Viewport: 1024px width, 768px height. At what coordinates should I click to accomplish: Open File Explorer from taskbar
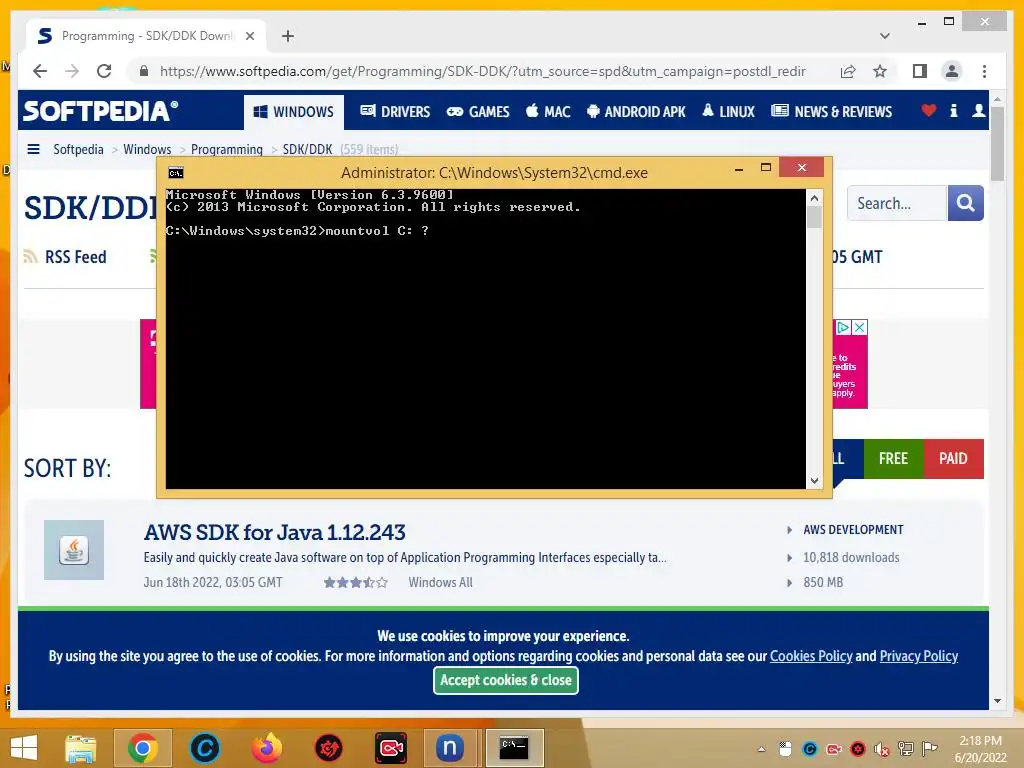pyautogui.click(x=80, y=748)
